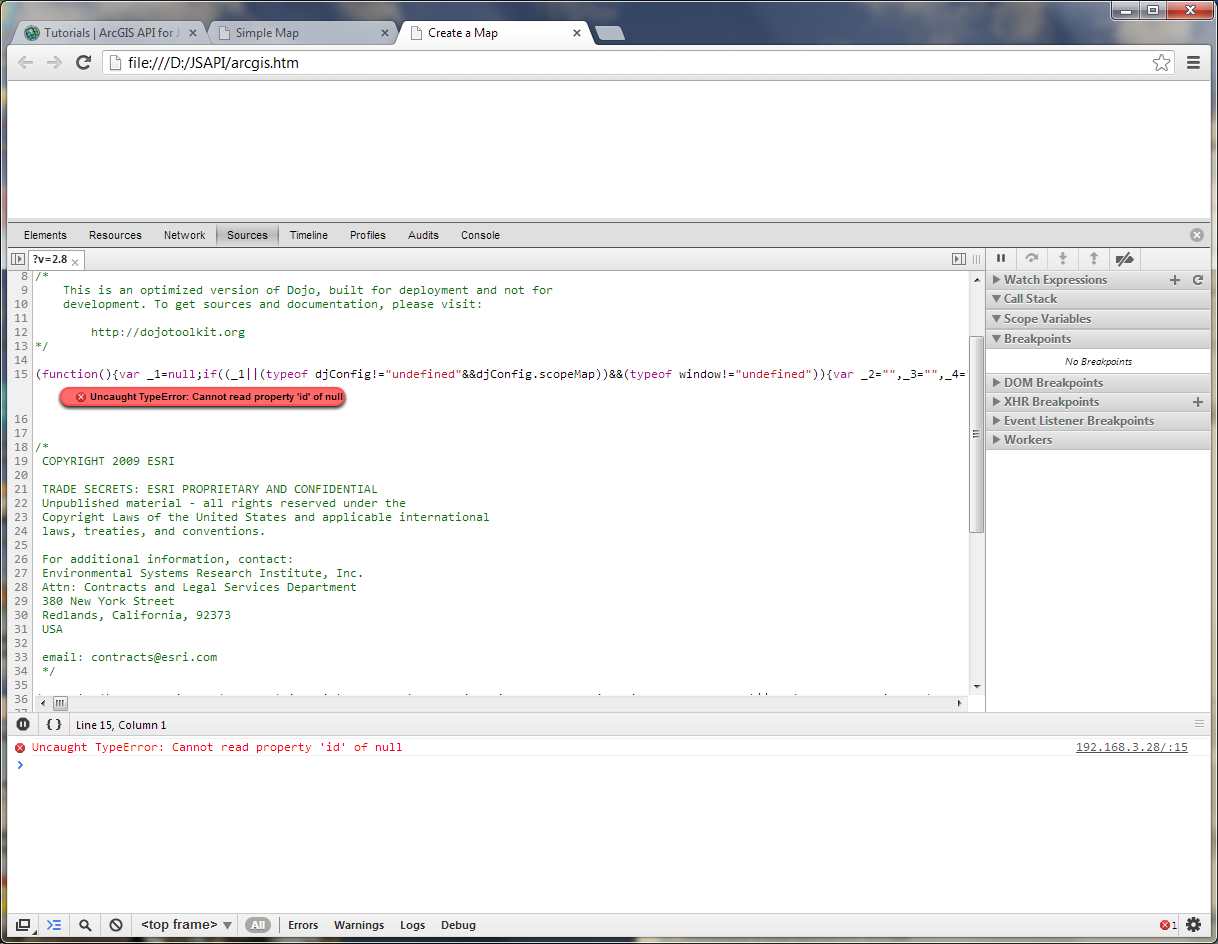This screenshot has height=944, width=1218.
Task: Toggle pause on exceptions button
Action: tap(23, 724)
